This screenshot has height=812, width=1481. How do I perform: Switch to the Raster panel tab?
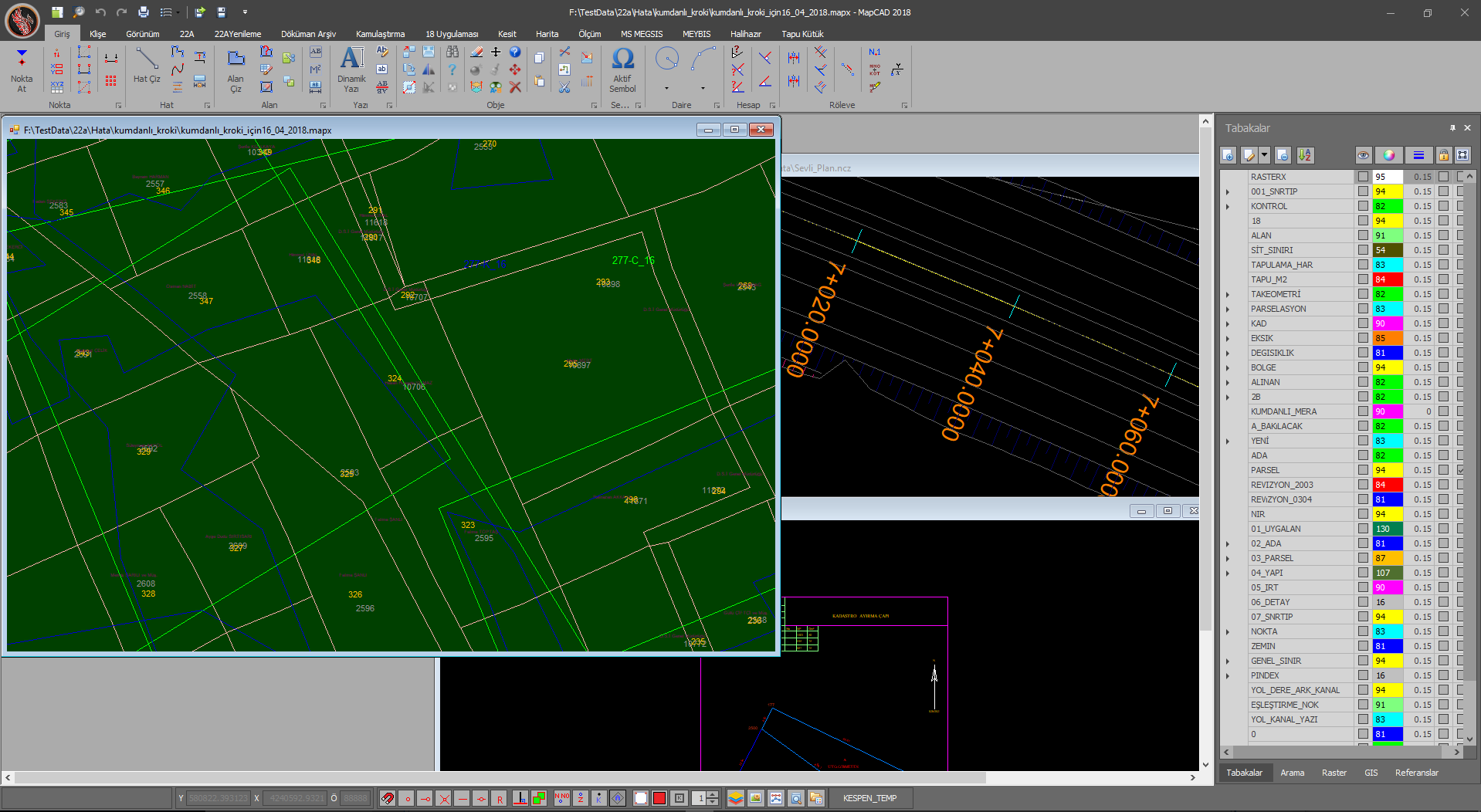tap(1334, 773)
